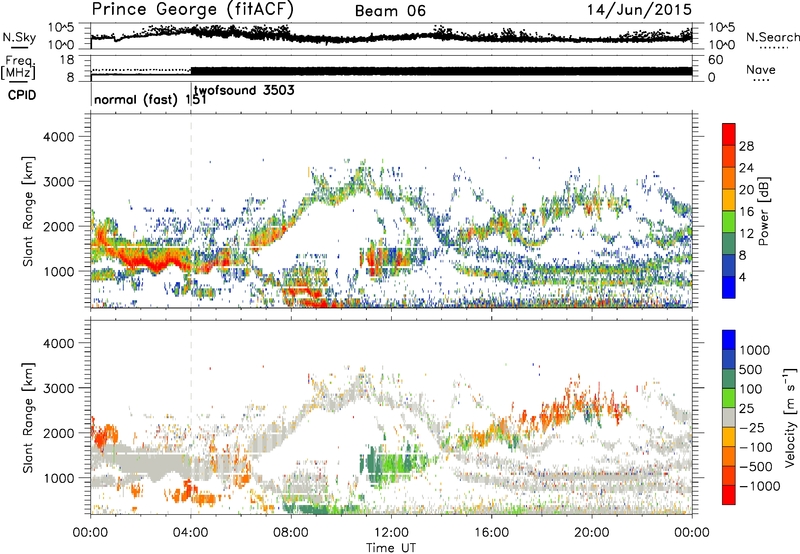Click the 'N.Search' legend label
Screen dimensions: 800x554
[x=773, y=37]
